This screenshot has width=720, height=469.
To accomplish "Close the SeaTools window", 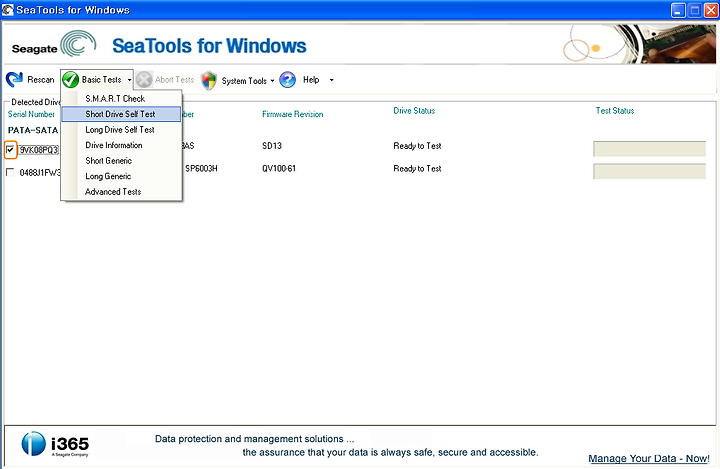I will coord(711,10).
